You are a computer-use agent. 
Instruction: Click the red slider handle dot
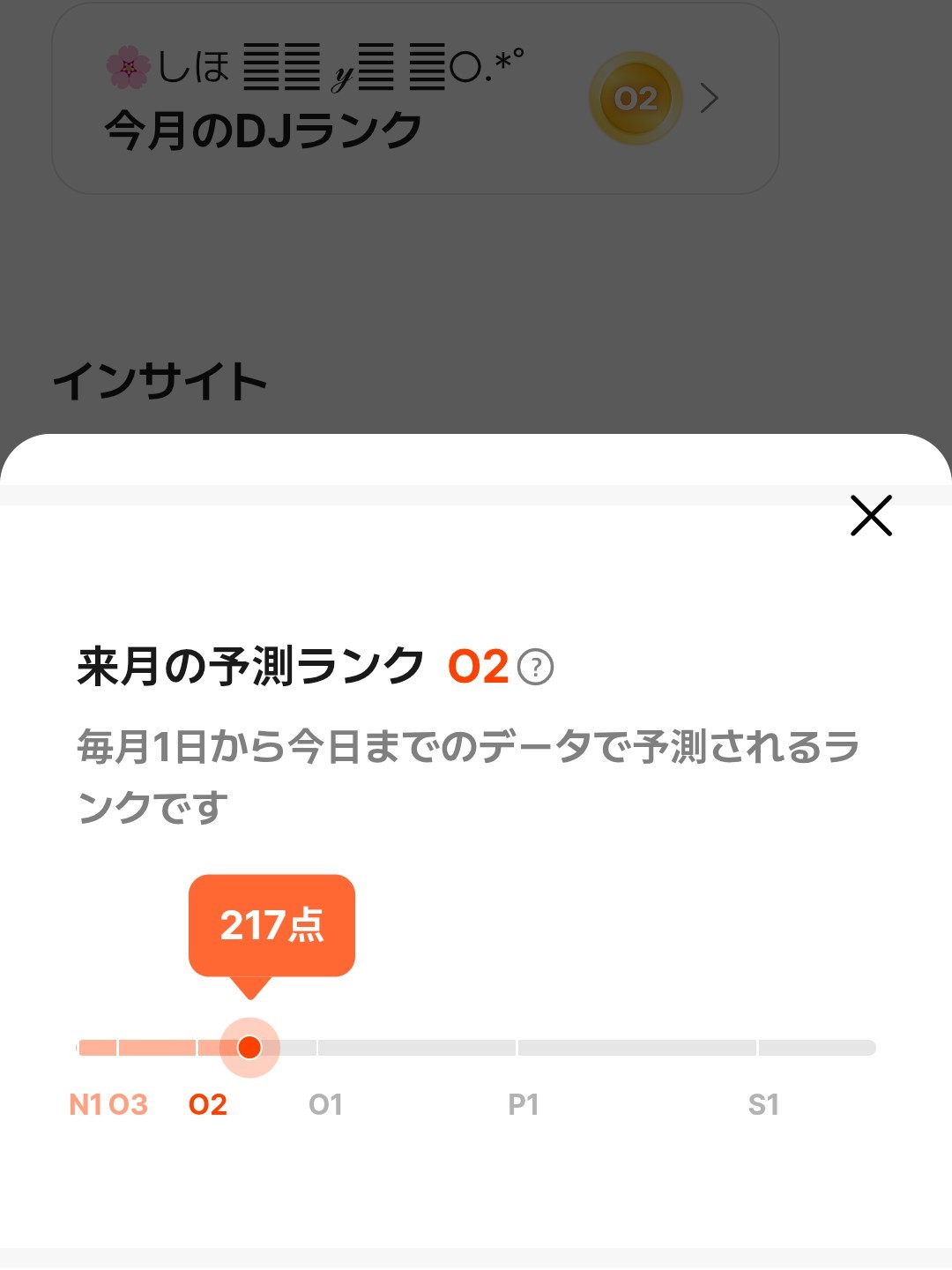point(249,1047)
